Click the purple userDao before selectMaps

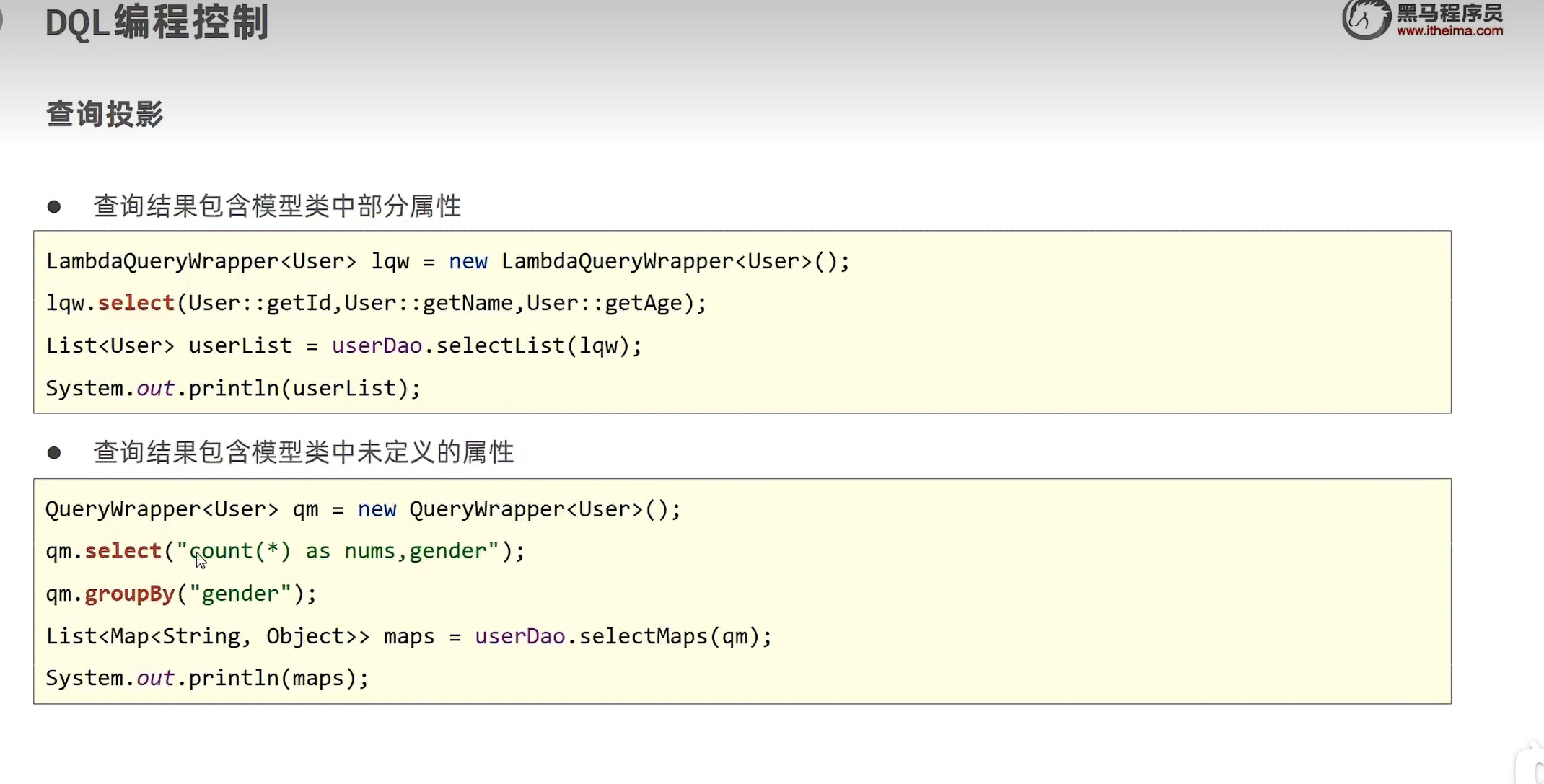point(519,636)
